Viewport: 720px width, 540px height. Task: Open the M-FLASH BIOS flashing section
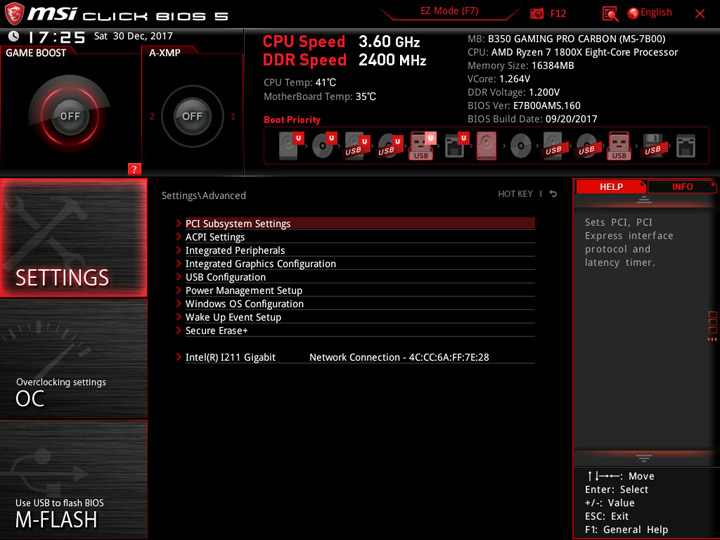[73, 479]
